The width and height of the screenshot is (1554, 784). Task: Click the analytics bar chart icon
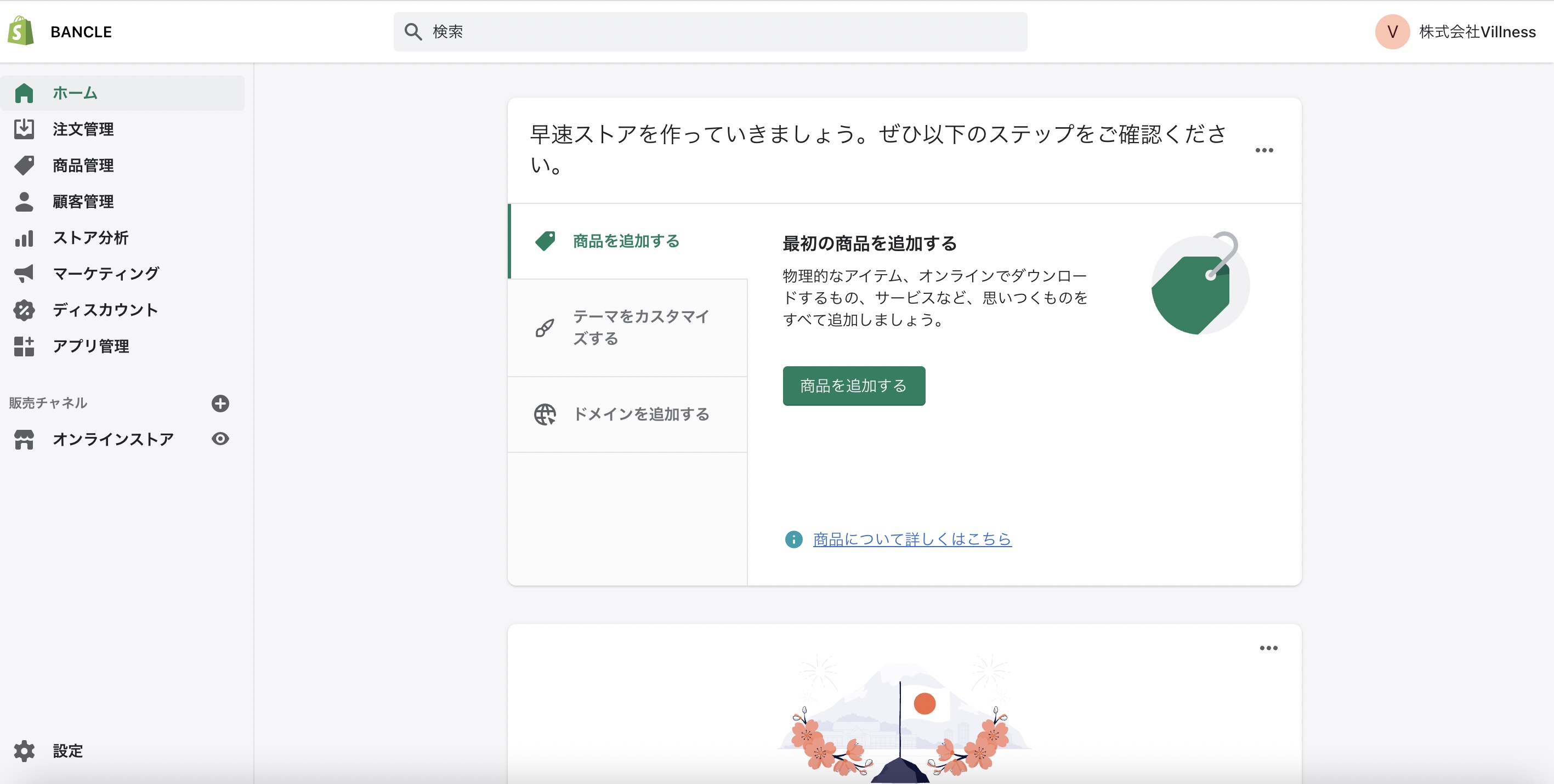click(x=24, y=238)
